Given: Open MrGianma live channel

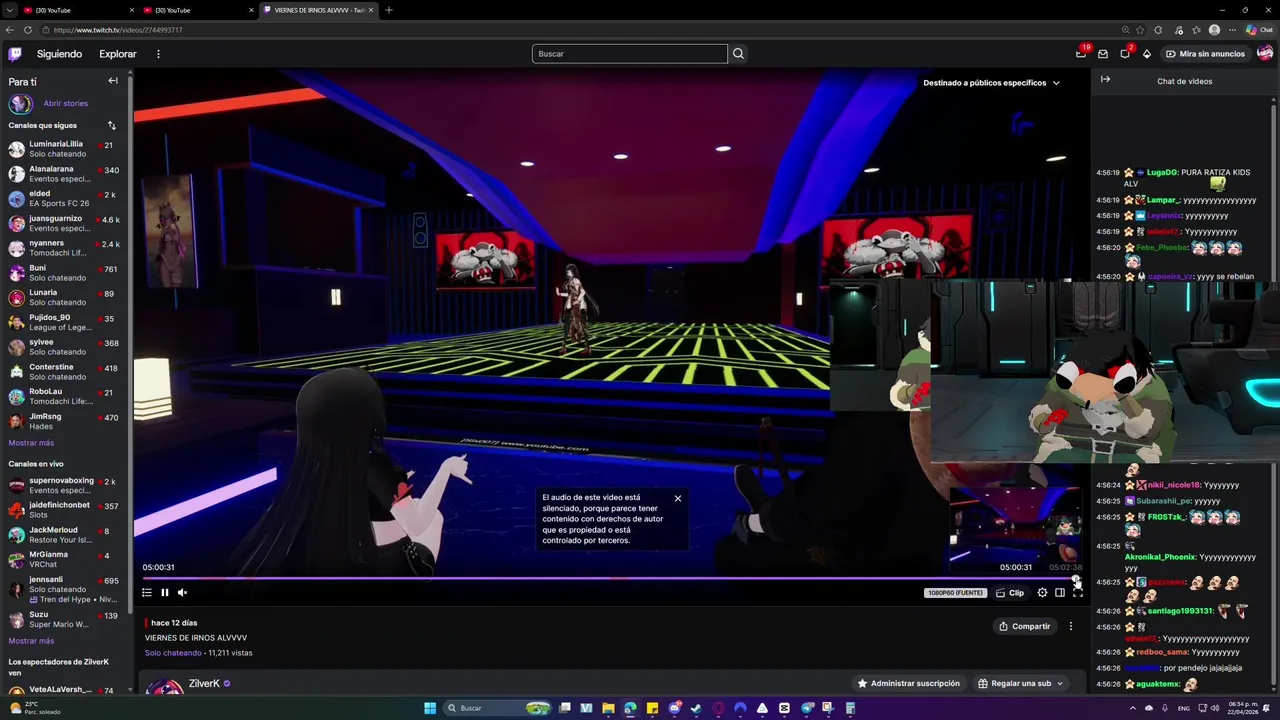Looking at the screenshot, I should [x=64, y=559].
